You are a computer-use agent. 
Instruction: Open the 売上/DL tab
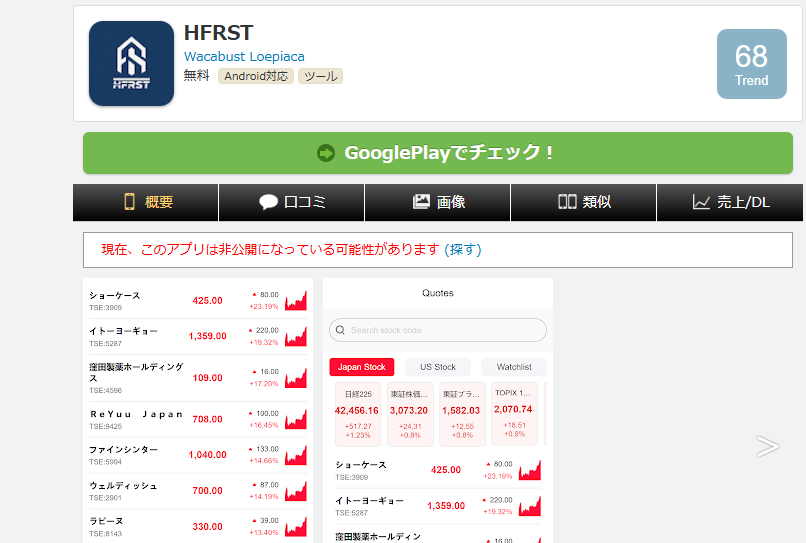pos(730,202)
